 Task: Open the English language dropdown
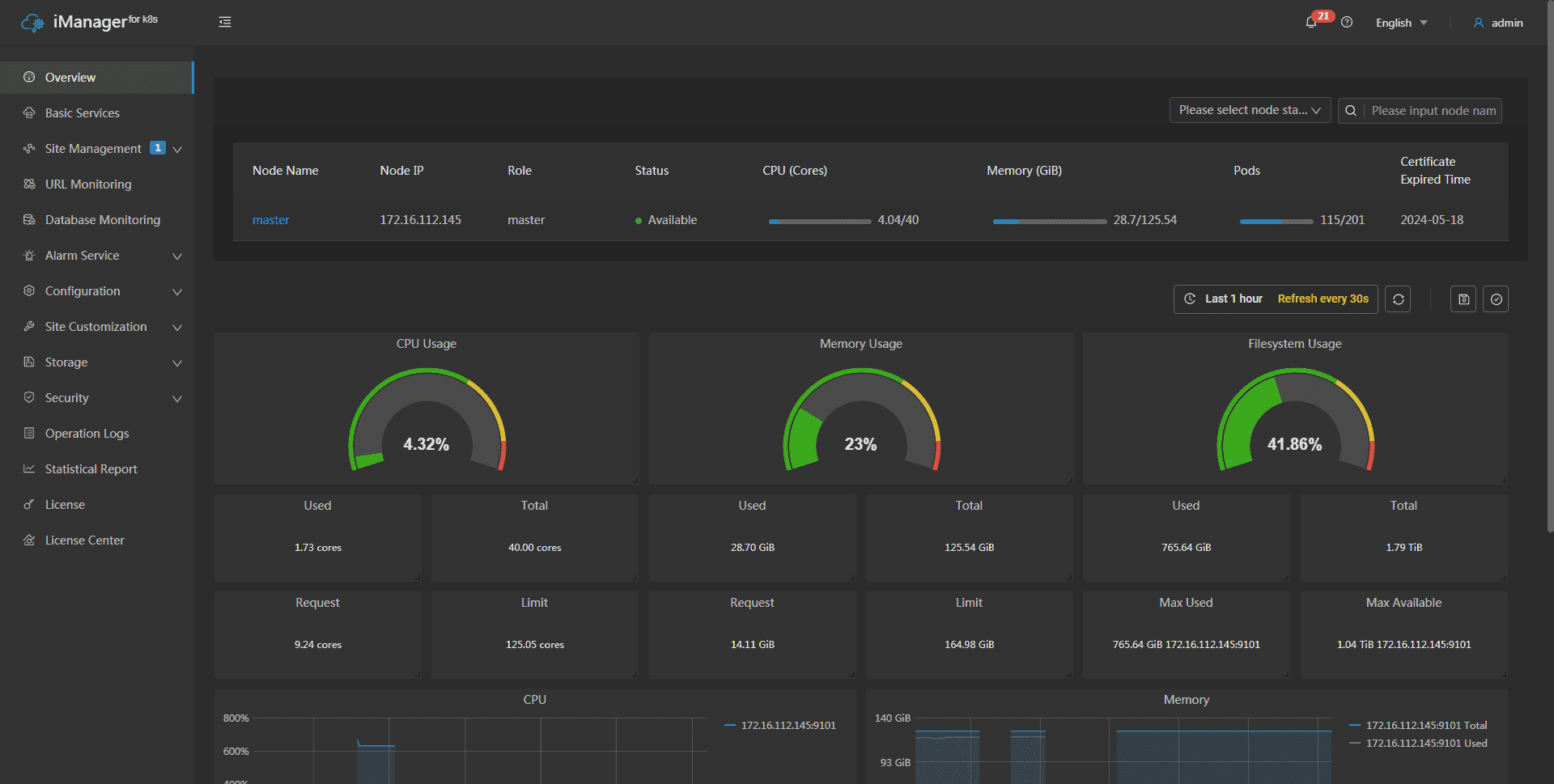1402,23
